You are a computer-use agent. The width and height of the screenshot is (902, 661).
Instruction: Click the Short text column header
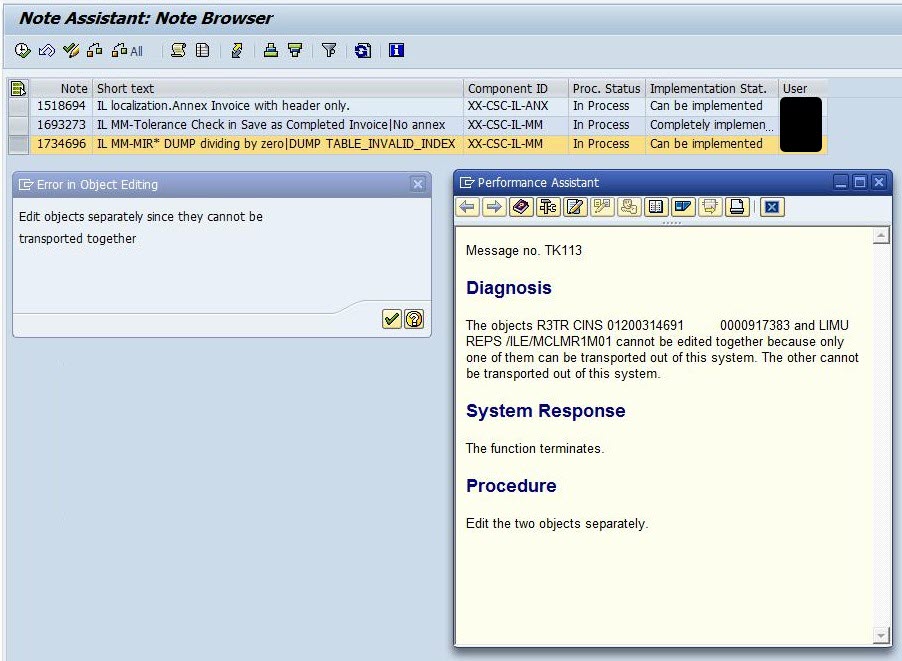pos(278,89)
